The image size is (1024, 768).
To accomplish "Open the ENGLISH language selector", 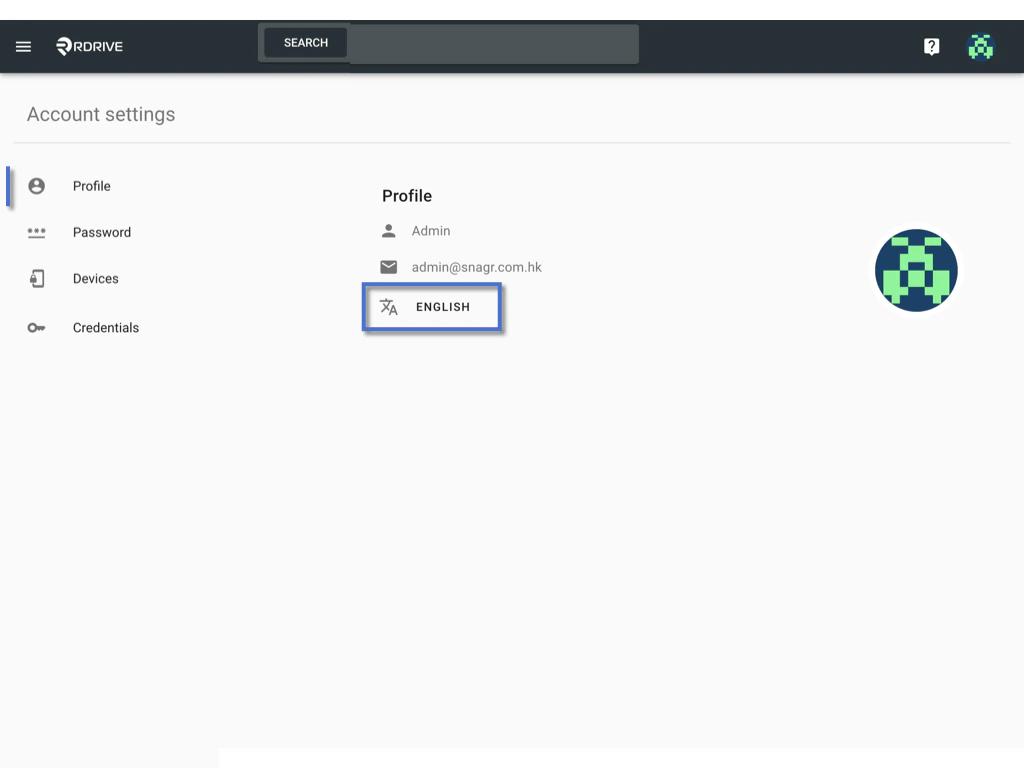I will [x=432, y=307].
